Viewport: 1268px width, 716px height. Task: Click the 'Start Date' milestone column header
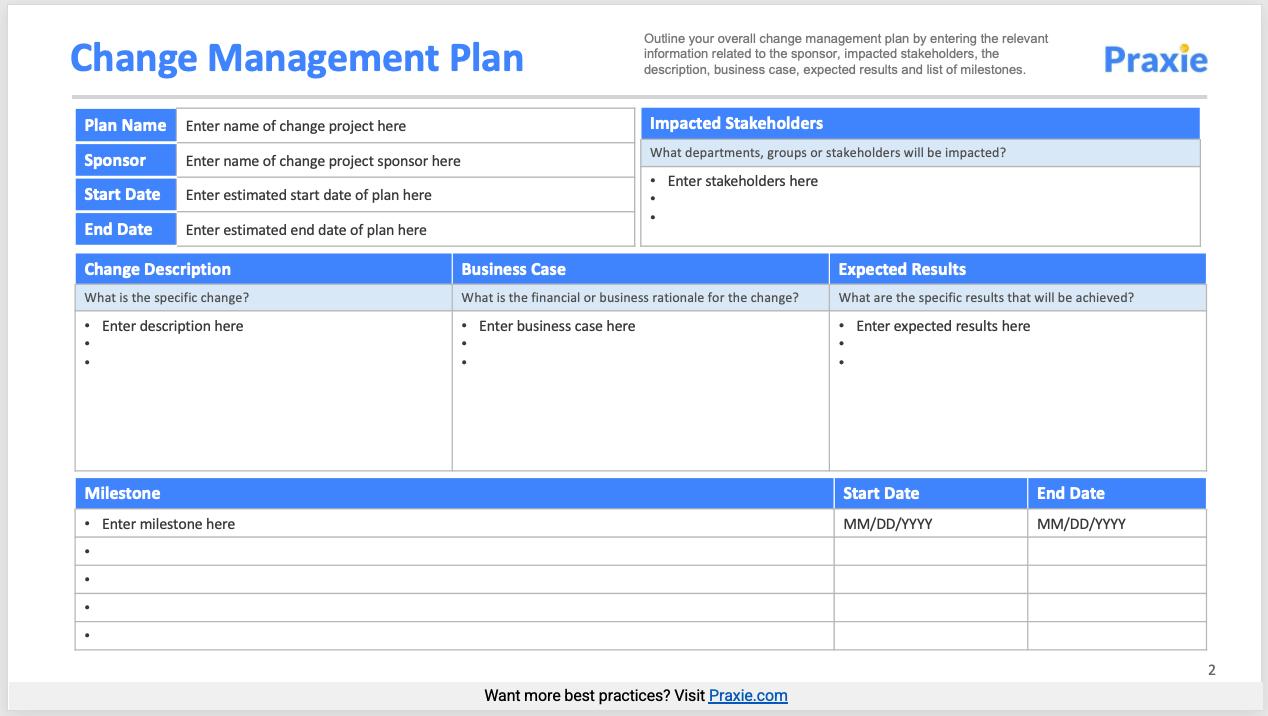click(930, 493)
